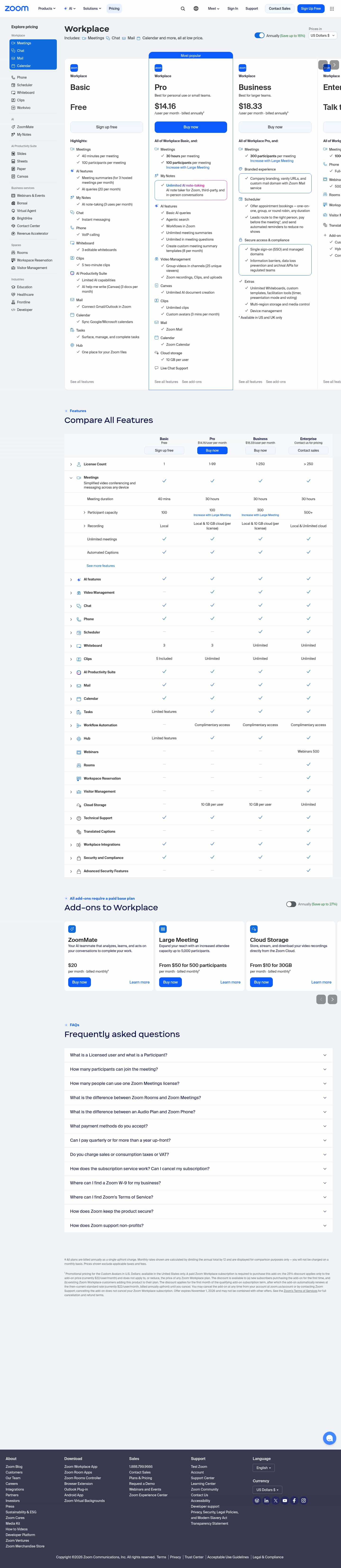Click Contact Sales in the header
The width and height of the screenshot is (341, 1568).
(279, 9)
